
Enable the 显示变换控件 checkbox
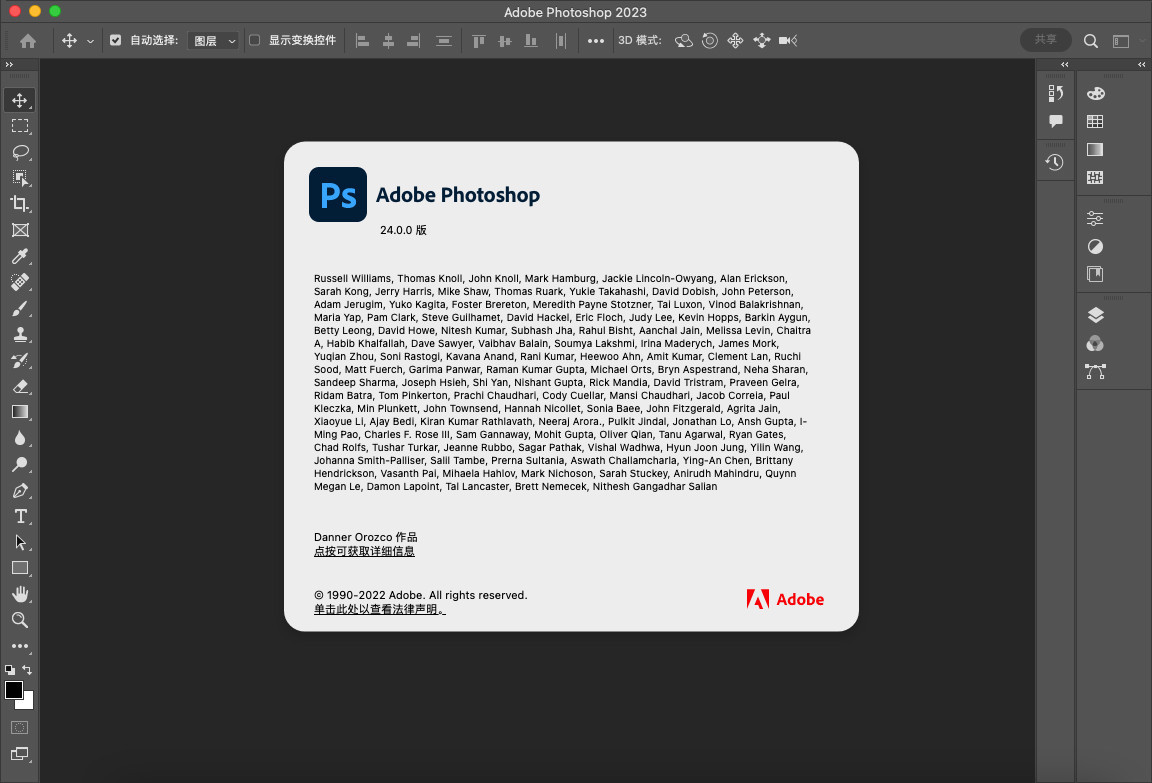click(x=254, y=40)
